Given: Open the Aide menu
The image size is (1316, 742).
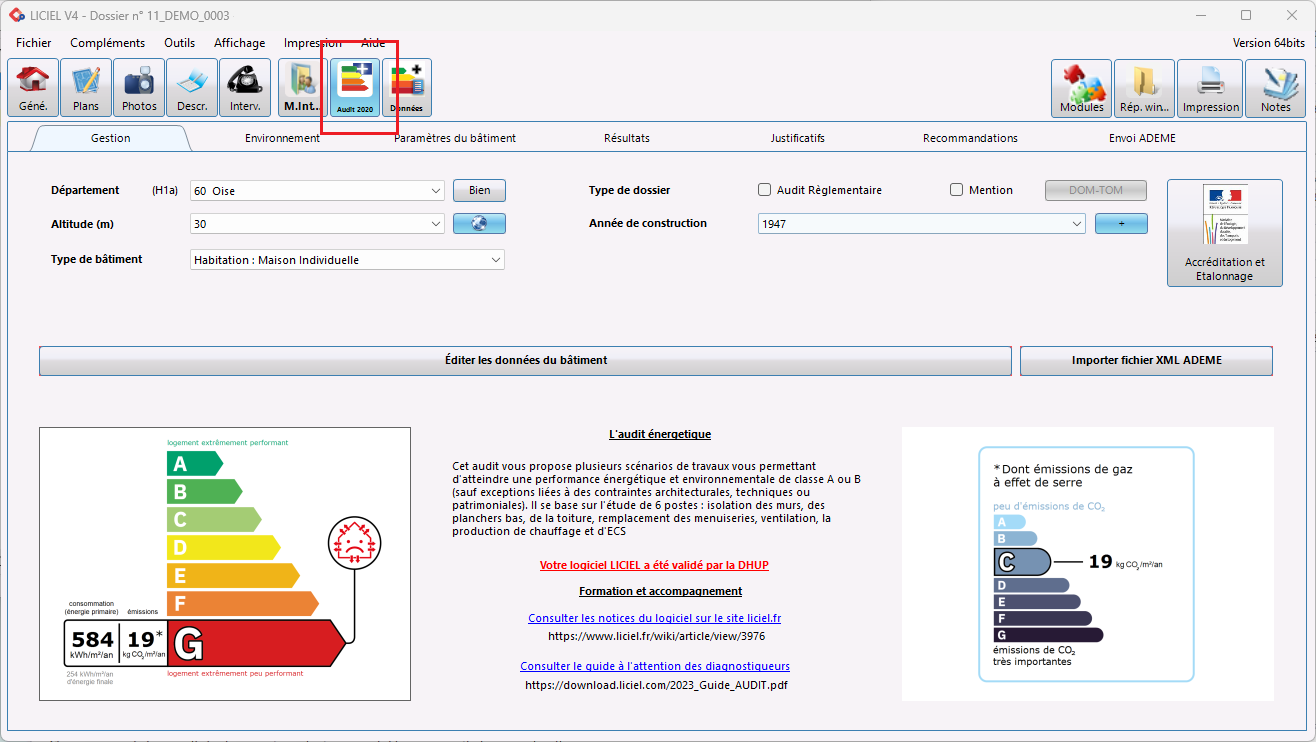Looking at the screenshot, I should tap(373, 43).
